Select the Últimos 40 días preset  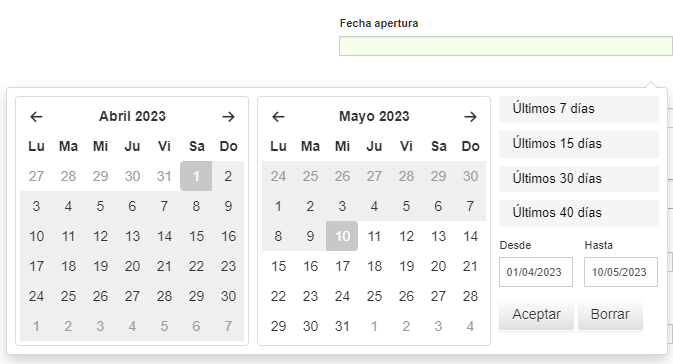[579, 213]
